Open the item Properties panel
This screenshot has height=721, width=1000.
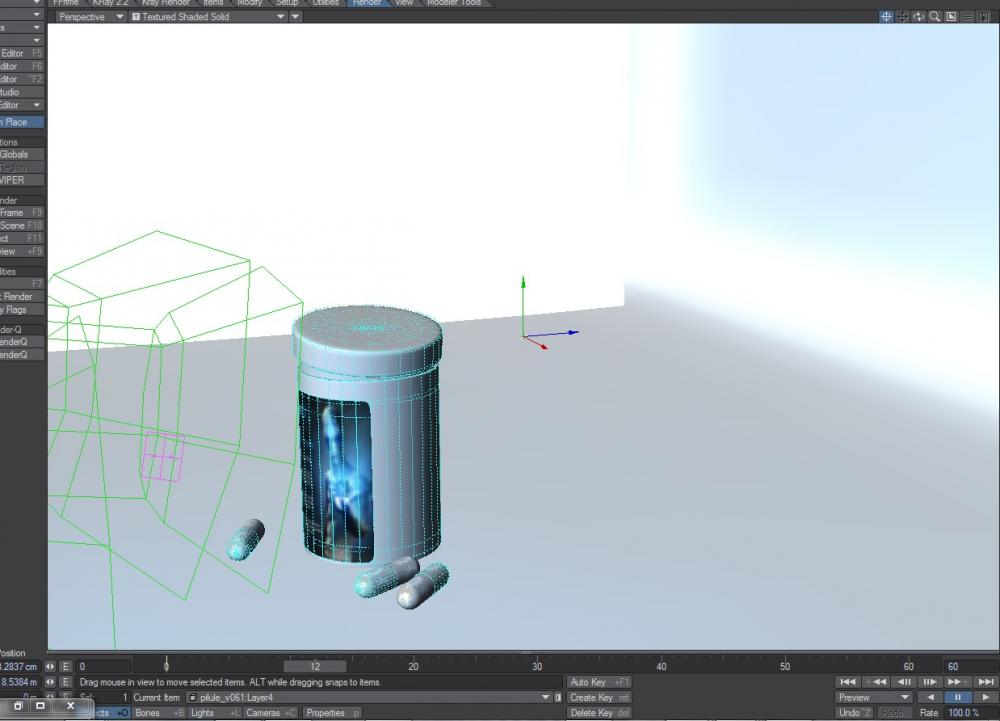coord(332,713)
